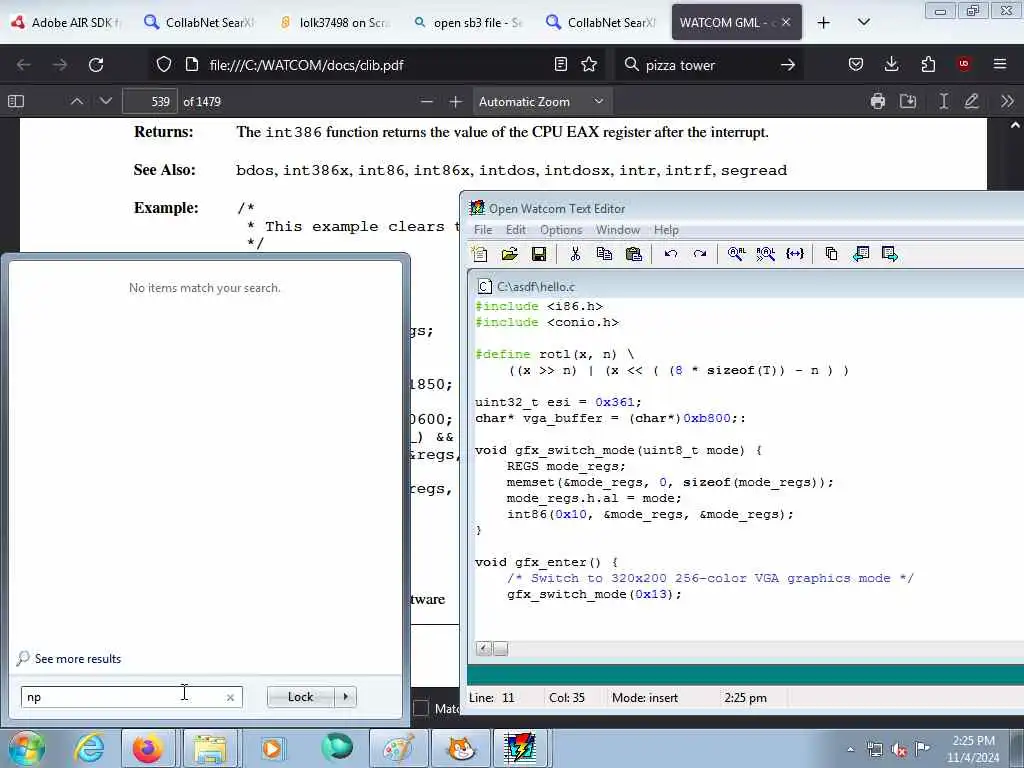The height and width of the screenshot is (768, 1024).
Task: Clear the Start menu search box
Action: [x=230, y=697]
